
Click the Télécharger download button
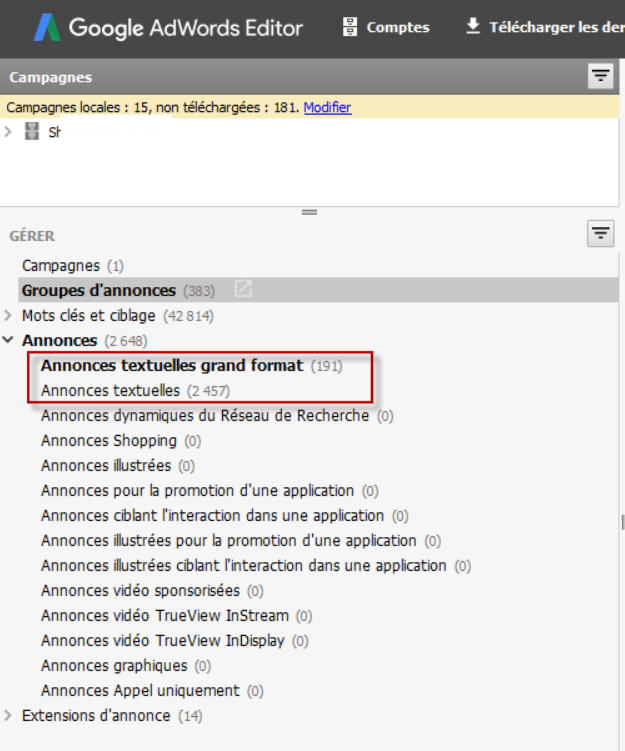pos(545,27)
